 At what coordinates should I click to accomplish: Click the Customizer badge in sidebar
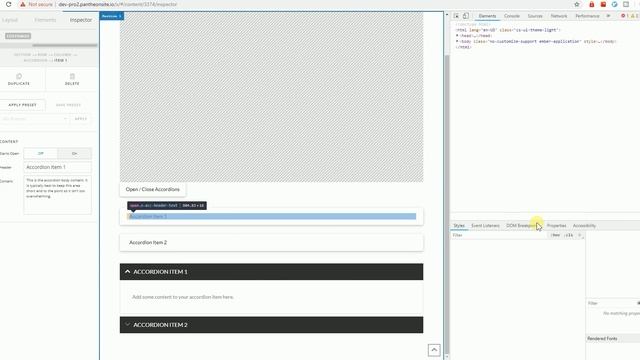click(18, 36)
